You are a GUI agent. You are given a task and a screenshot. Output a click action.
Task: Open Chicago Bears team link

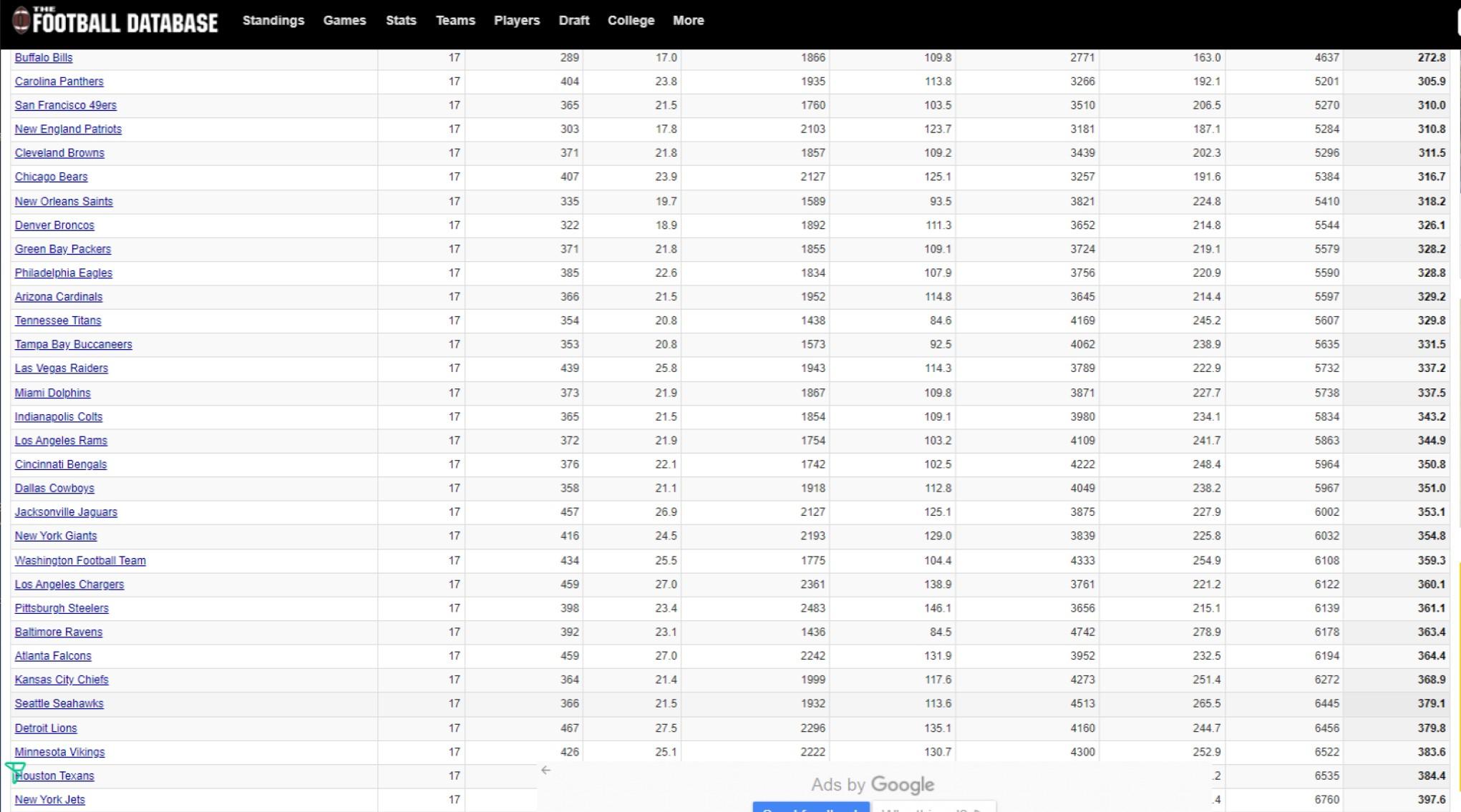pos(51,177)
